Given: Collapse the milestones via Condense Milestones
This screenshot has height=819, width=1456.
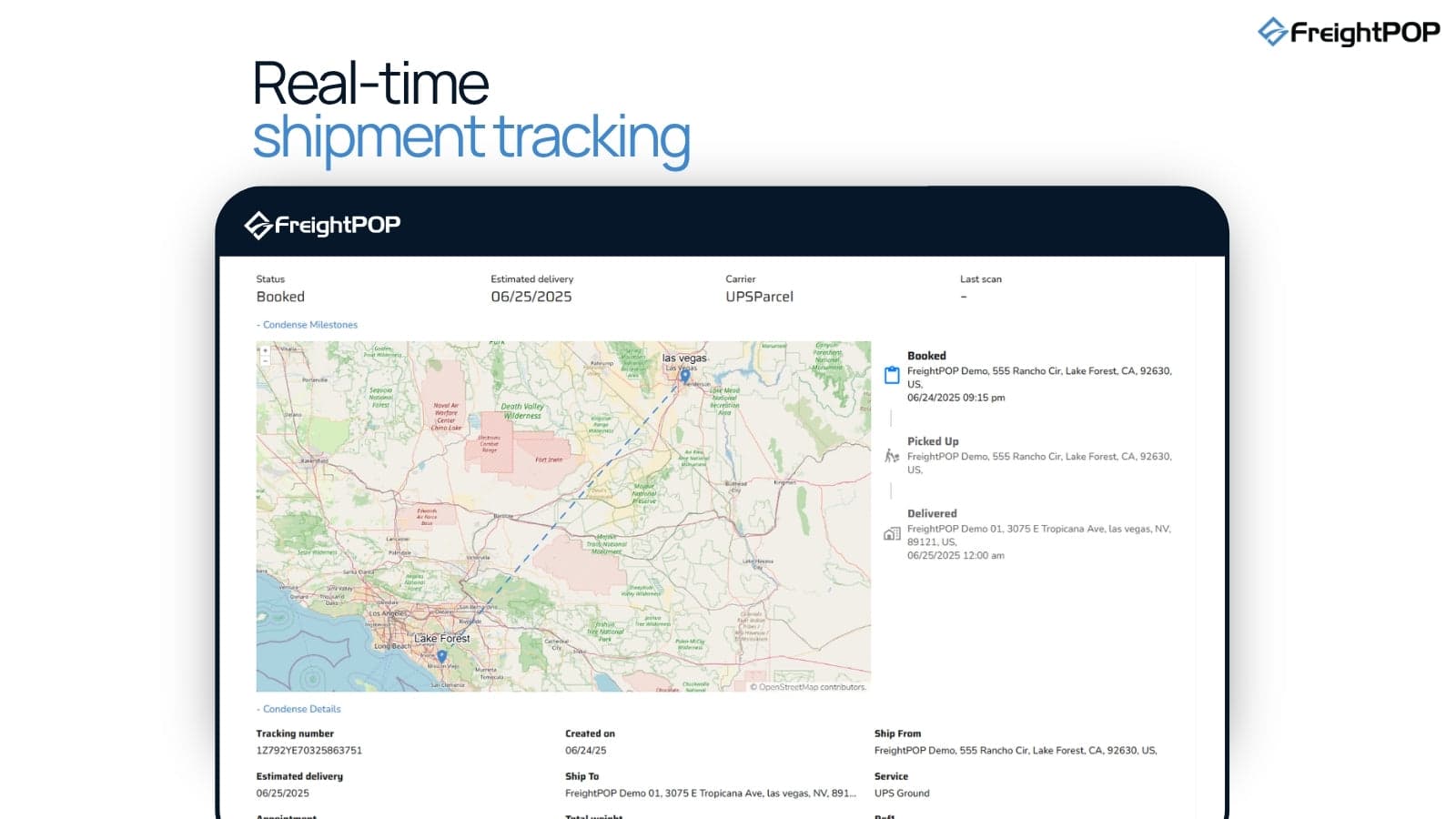Looking at the screenshot, I should (x=307, y=325).
